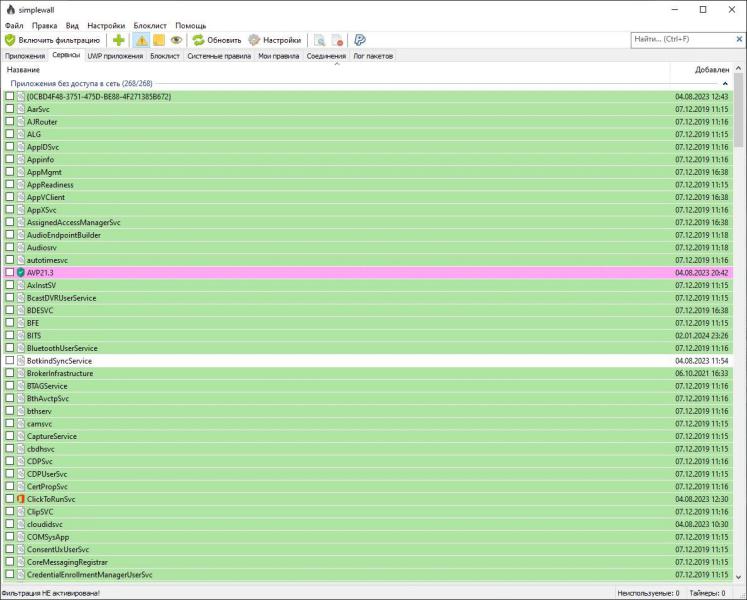Open the Соединения tab
Screen dimensions: 747x600
tap(326, 56)
